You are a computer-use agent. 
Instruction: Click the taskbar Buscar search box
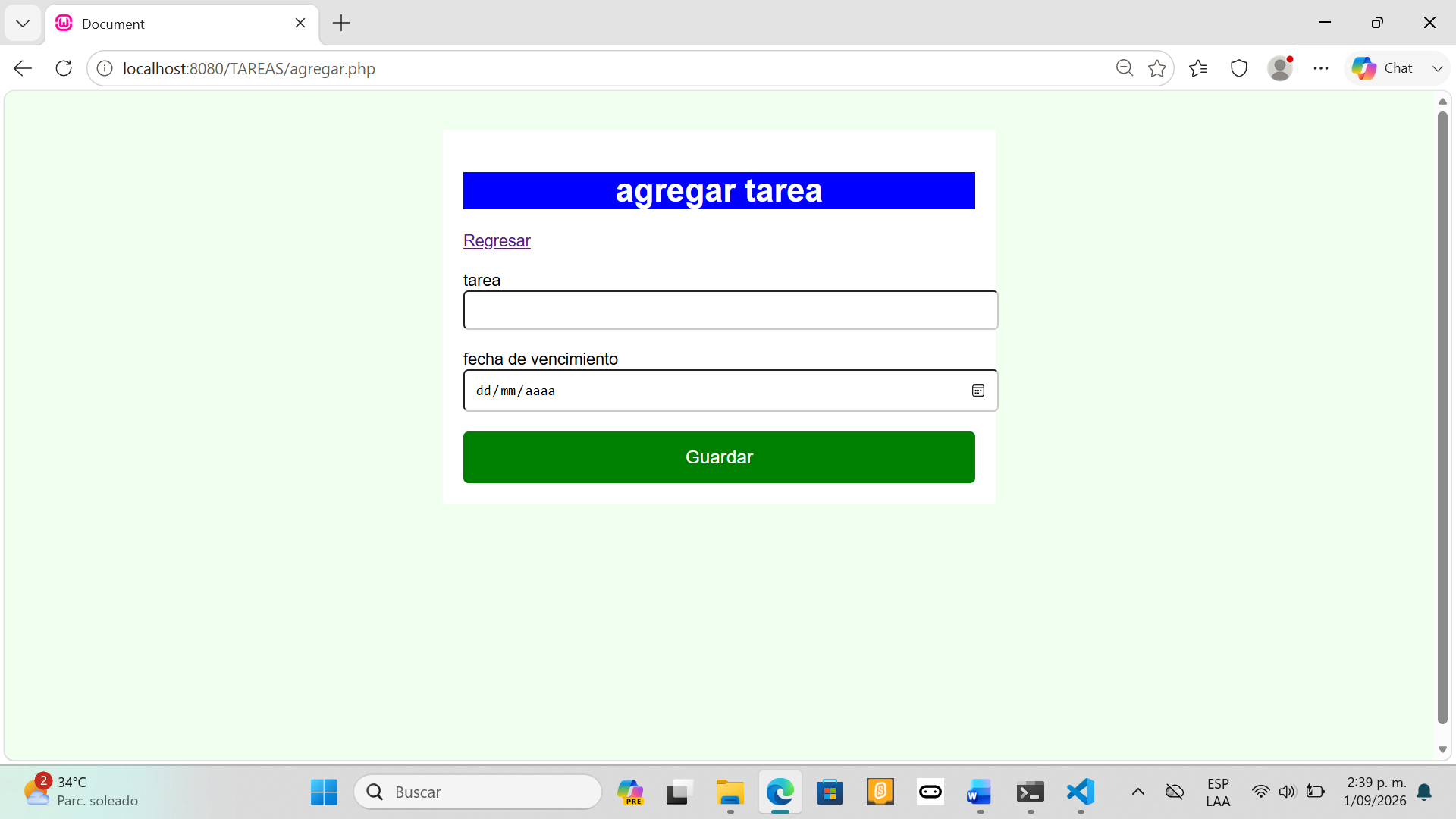(478, 792)
